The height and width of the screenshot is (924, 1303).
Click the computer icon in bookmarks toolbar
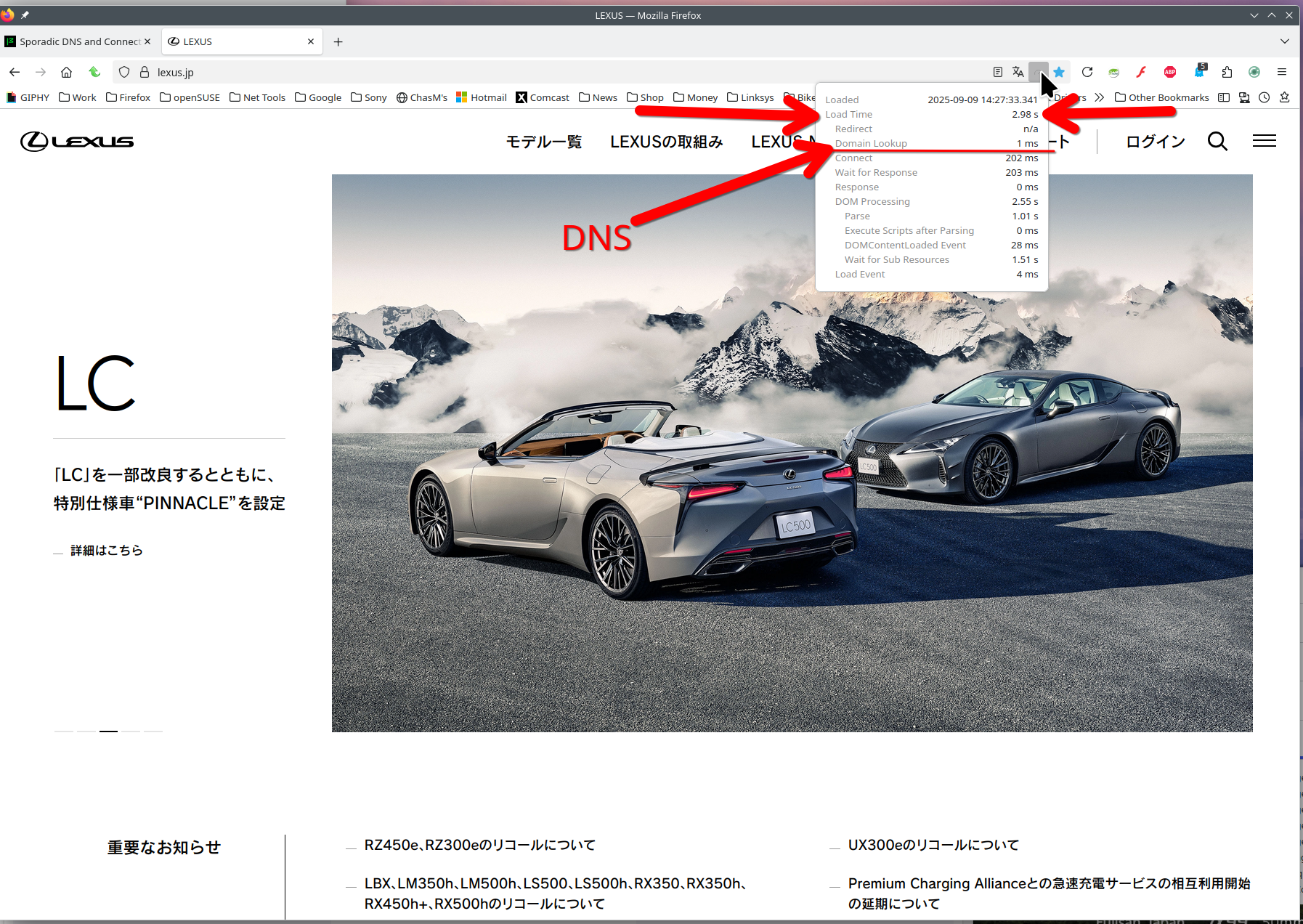1244,97
